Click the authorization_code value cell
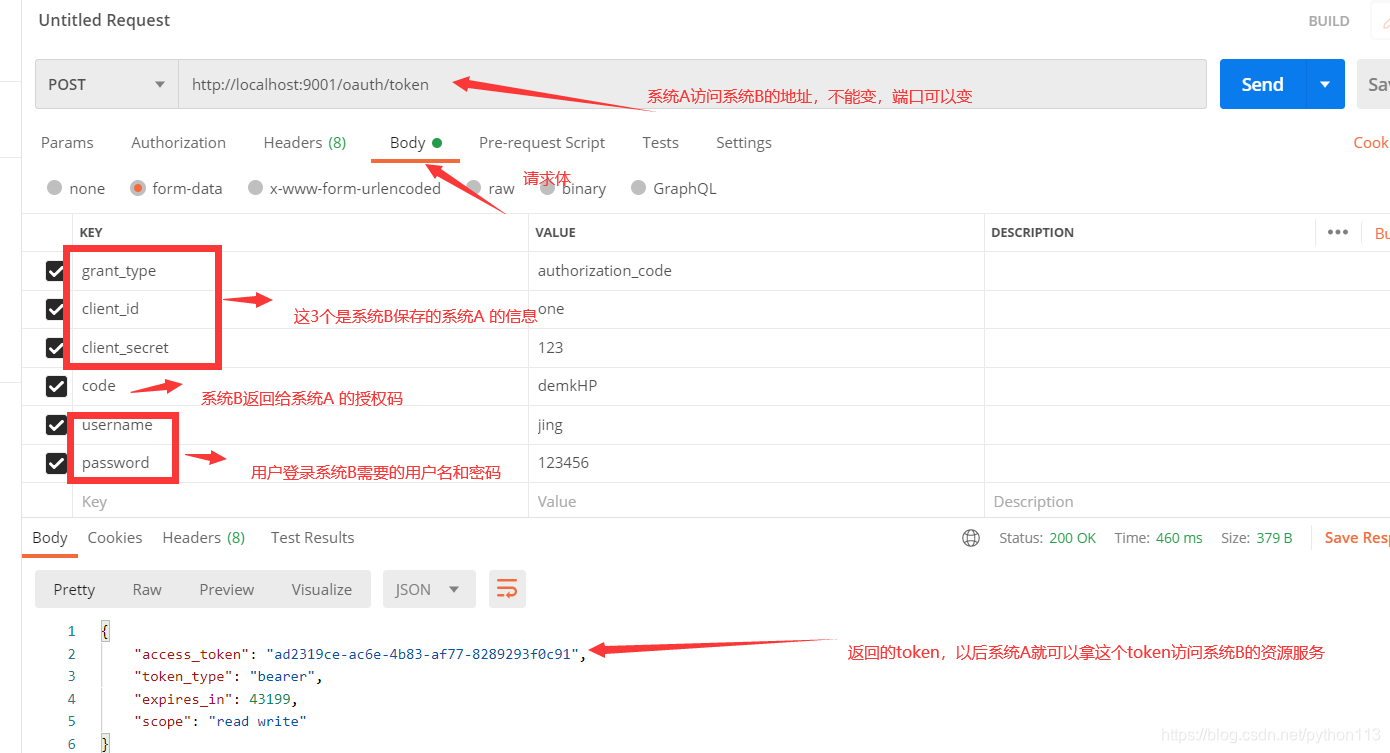This screenshot has height=753, width=1390. point(756,271)
